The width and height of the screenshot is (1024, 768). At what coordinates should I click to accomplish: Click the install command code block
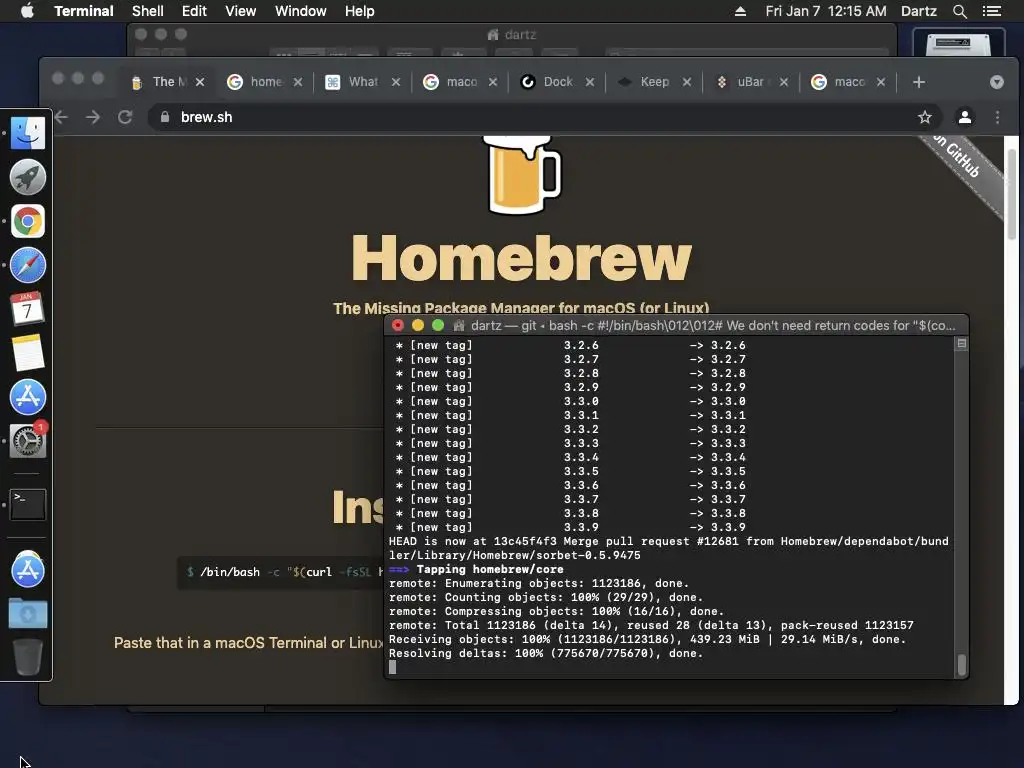click(281, 572)
